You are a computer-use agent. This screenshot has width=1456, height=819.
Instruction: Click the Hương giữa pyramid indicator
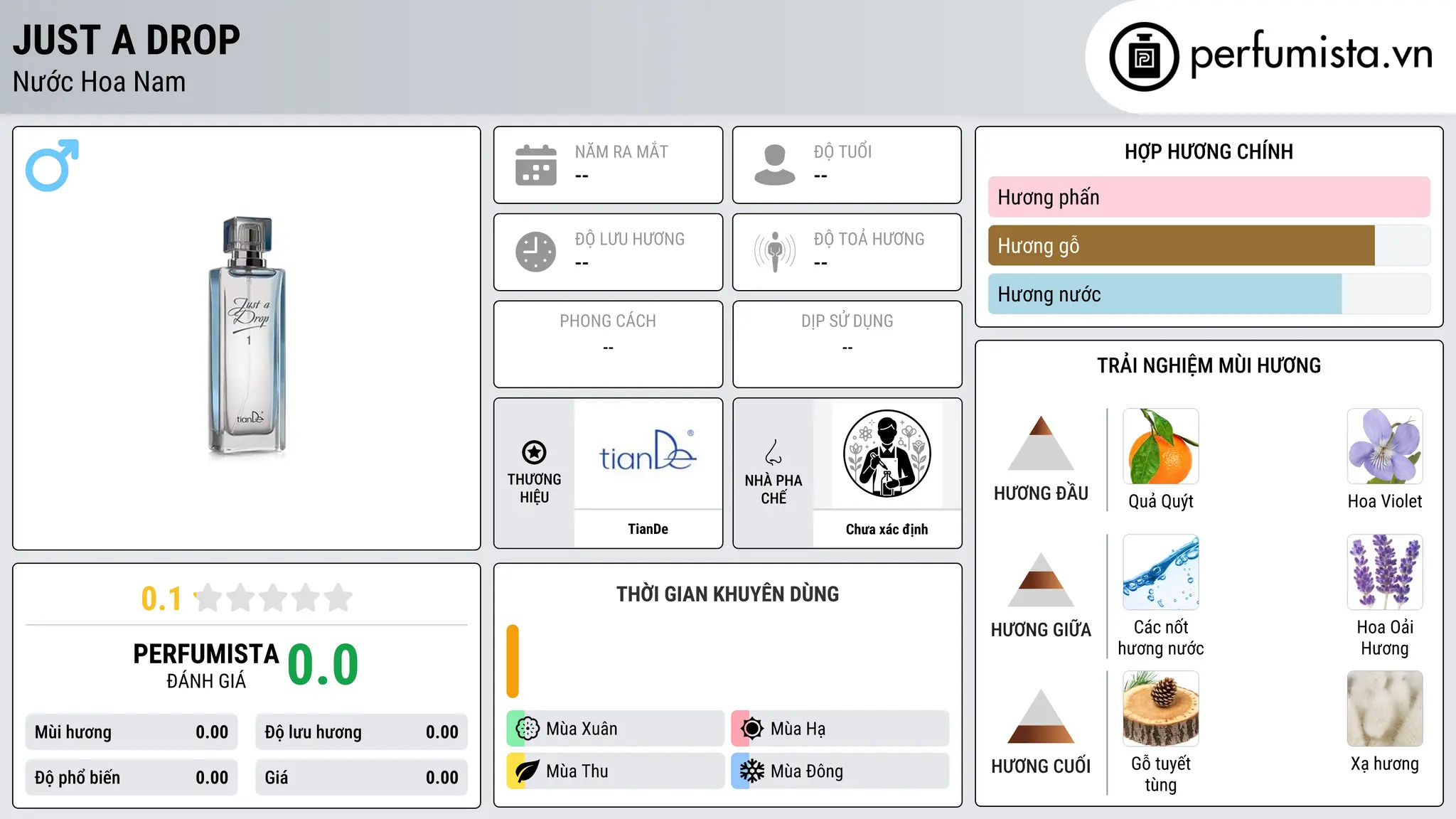pyautogui.click(x=1041, y=579)
